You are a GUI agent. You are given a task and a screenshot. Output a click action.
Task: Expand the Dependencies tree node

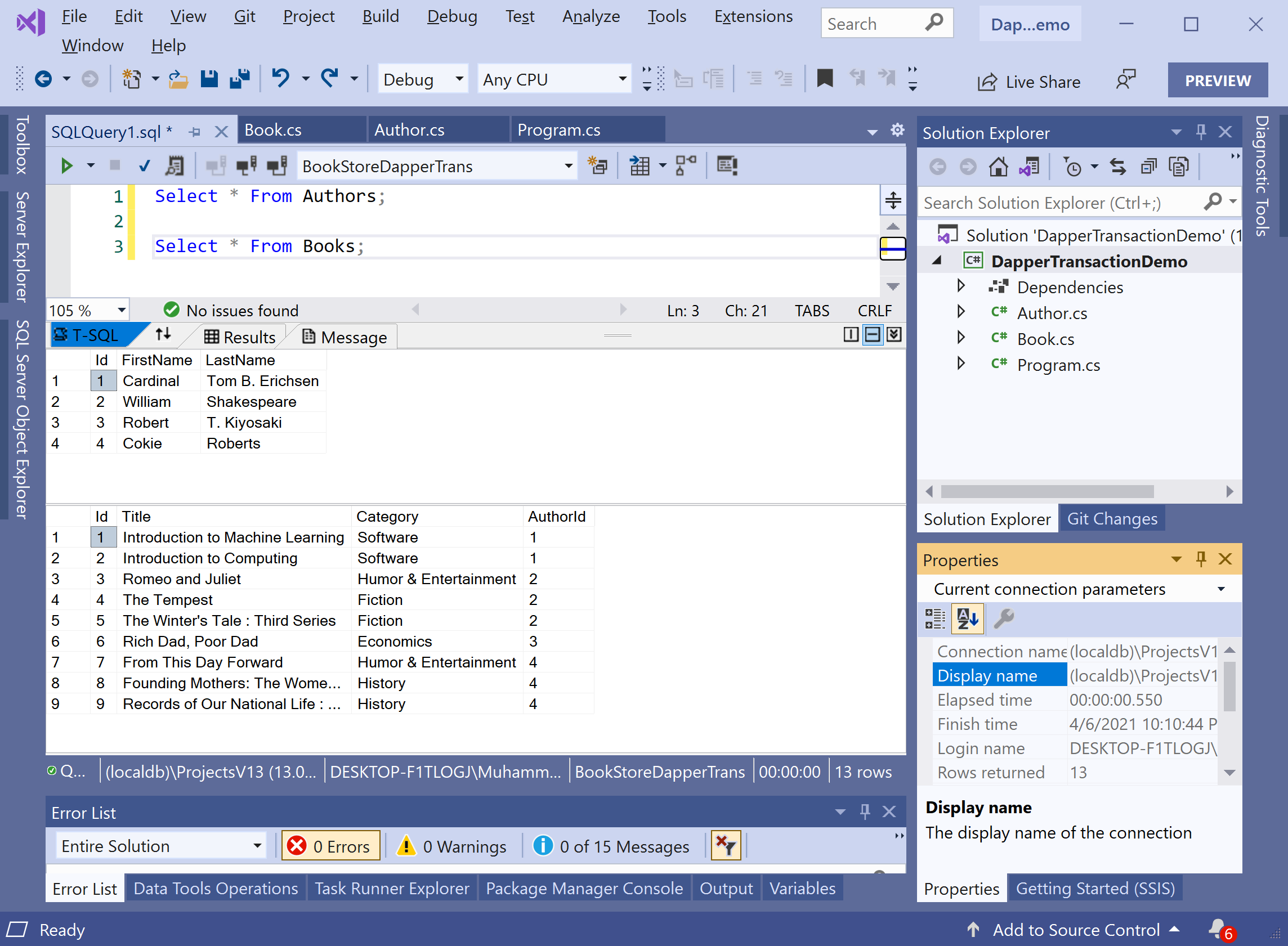961,286
